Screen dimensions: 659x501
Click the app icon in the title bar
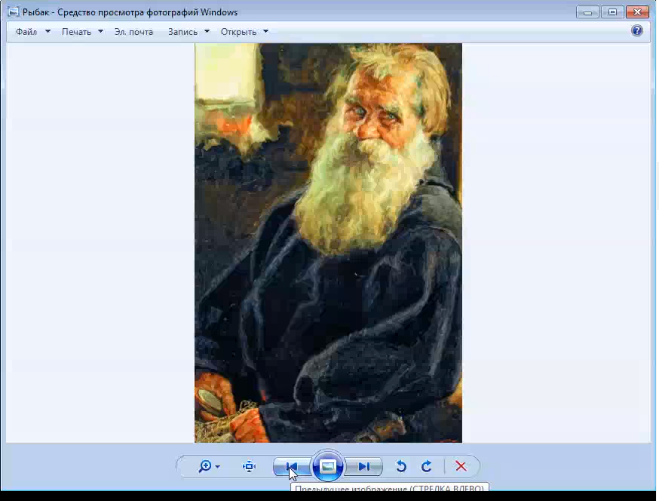tap(13, 12)
